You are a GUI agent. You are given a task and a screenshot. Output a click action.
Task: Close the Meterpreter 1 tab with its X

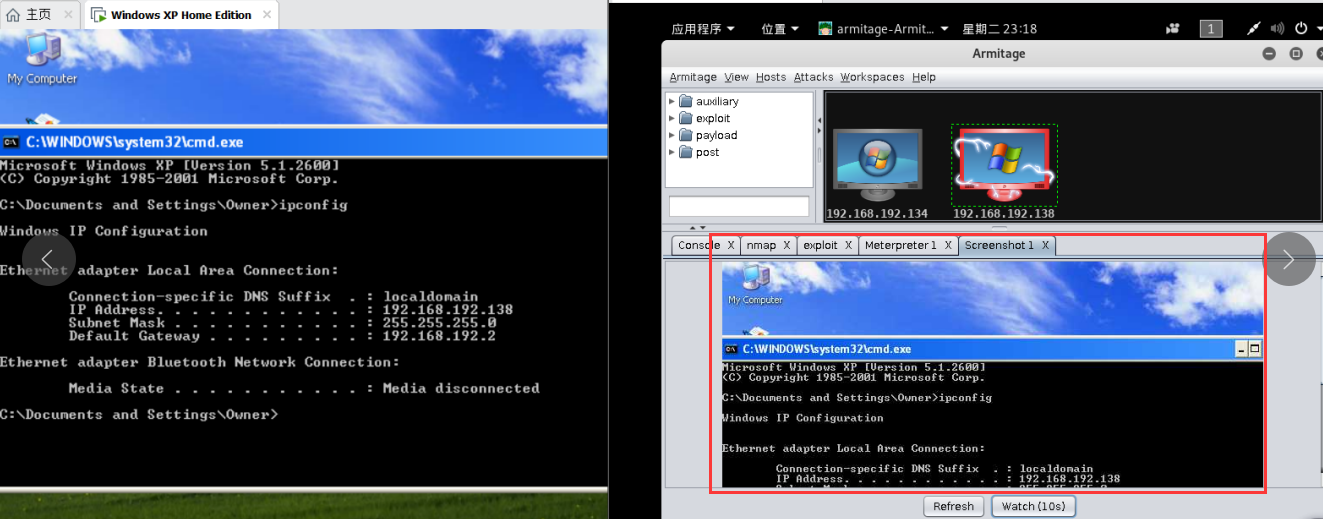[948, 245]
